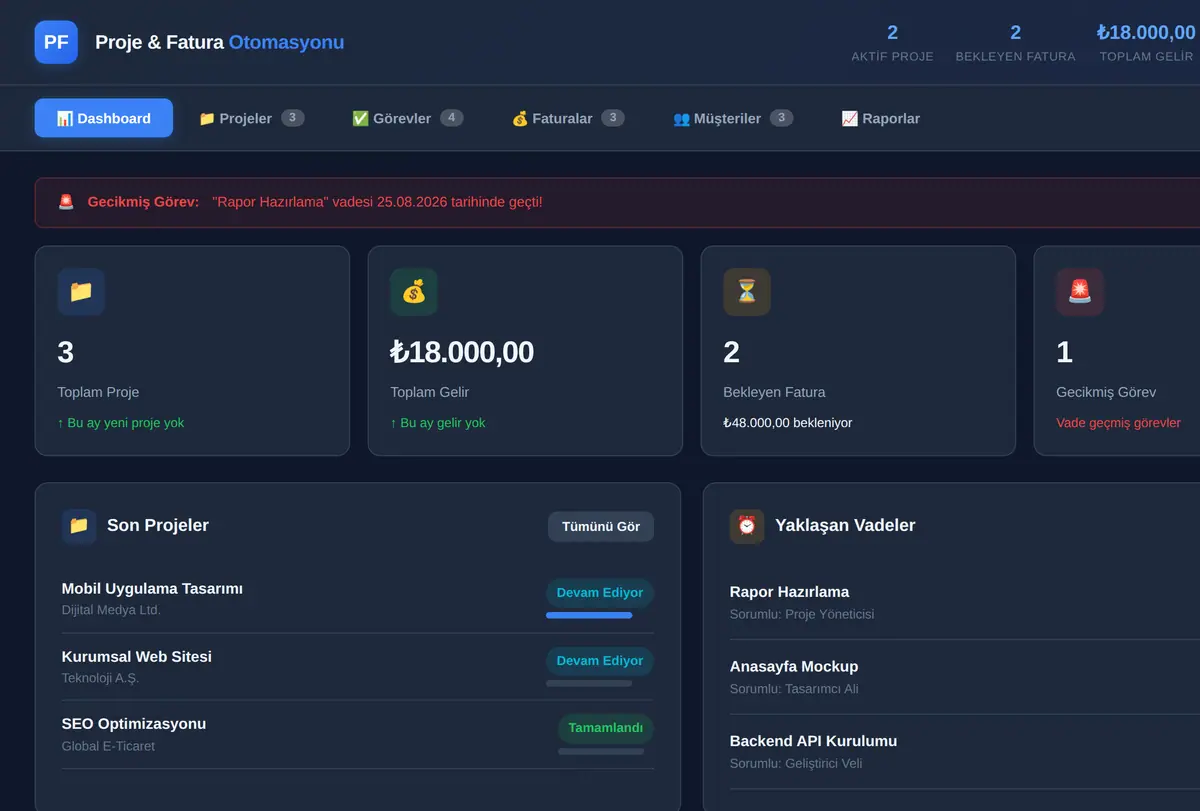The image size is (1200, 811).
Task: Click the folder icon in Toplam Proje card
Action: click(81, 292)
